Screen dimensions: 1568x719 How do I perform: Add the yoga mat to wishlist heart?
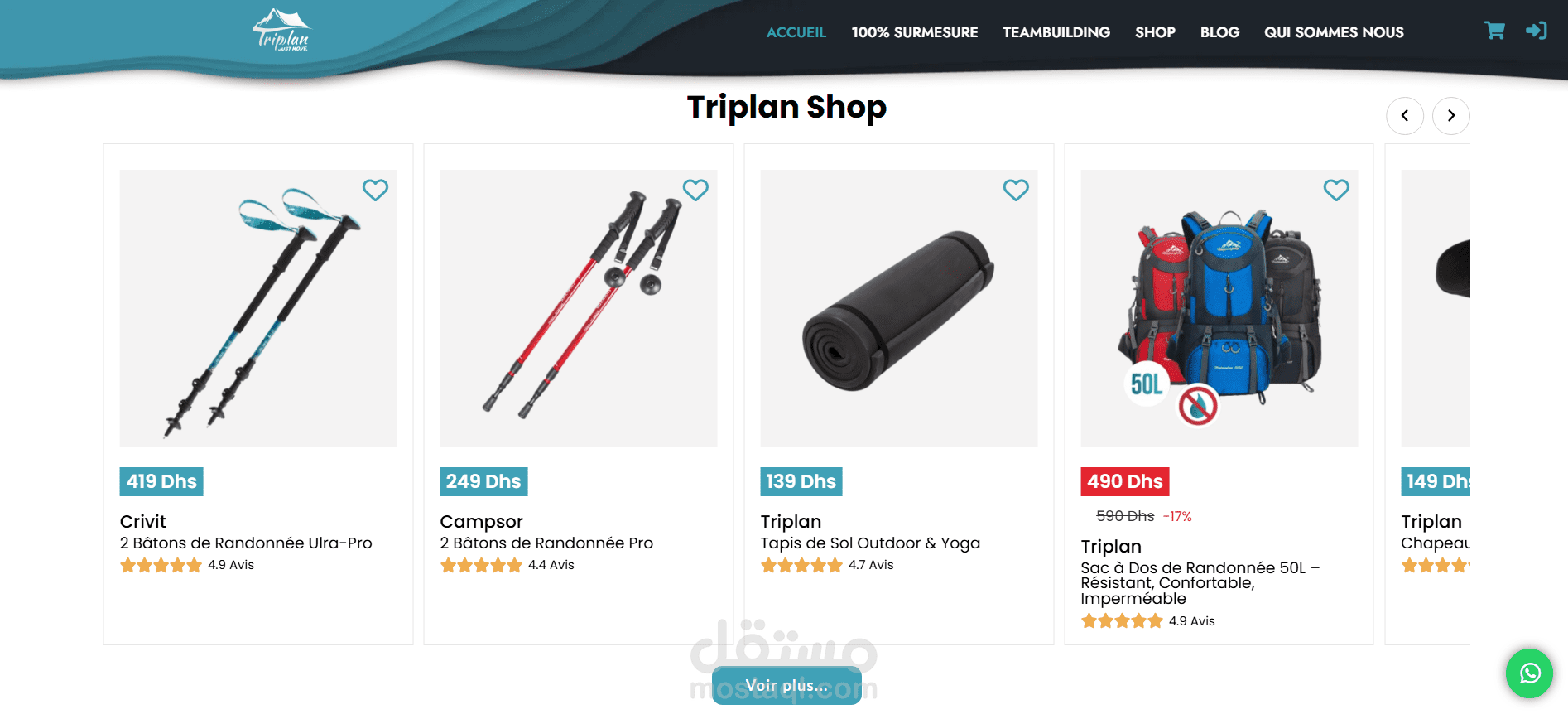[1016, 190]
